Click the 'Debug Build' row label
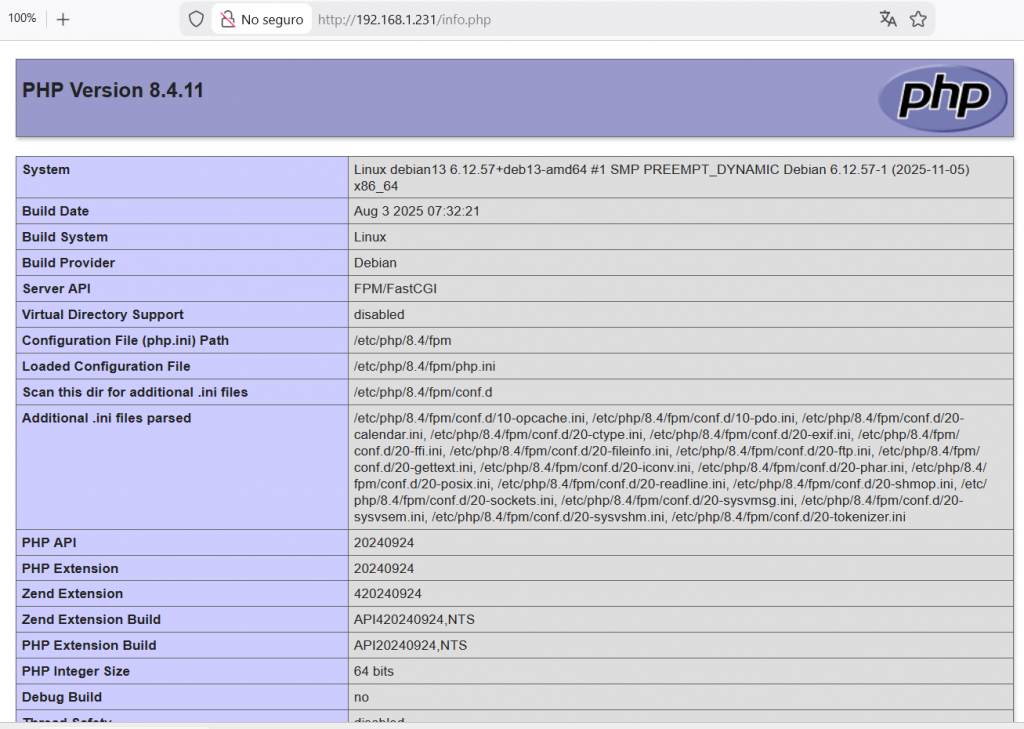1024x729 pixels. pyautogui.click(x=62, y=697)
